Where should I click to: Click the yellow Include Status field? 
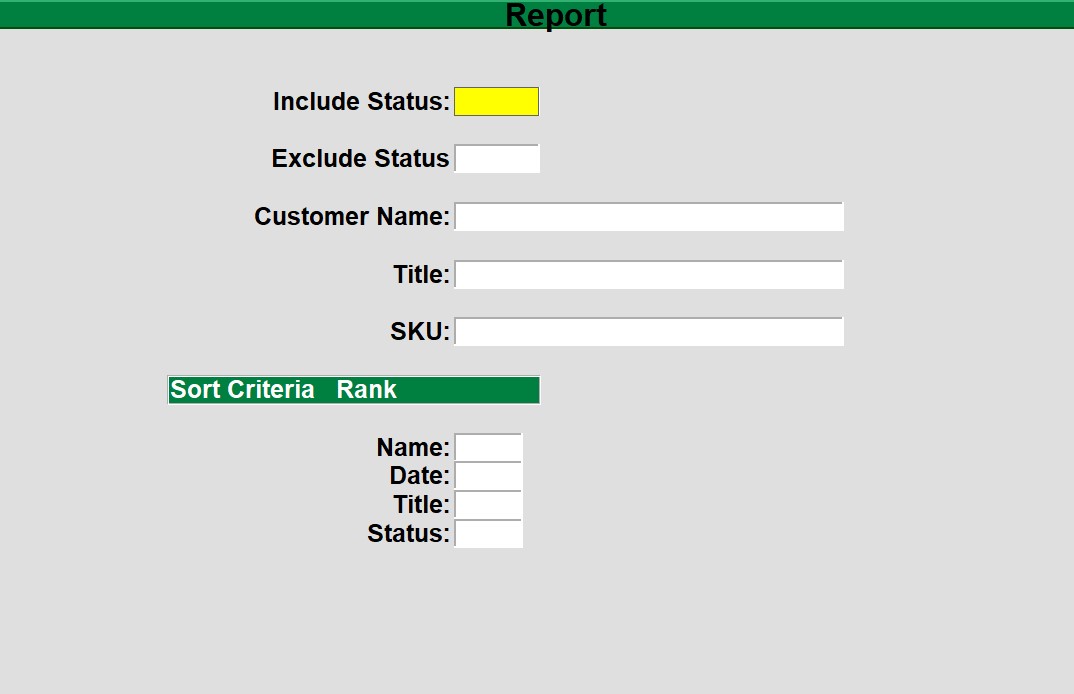click(x=497, y=101)
